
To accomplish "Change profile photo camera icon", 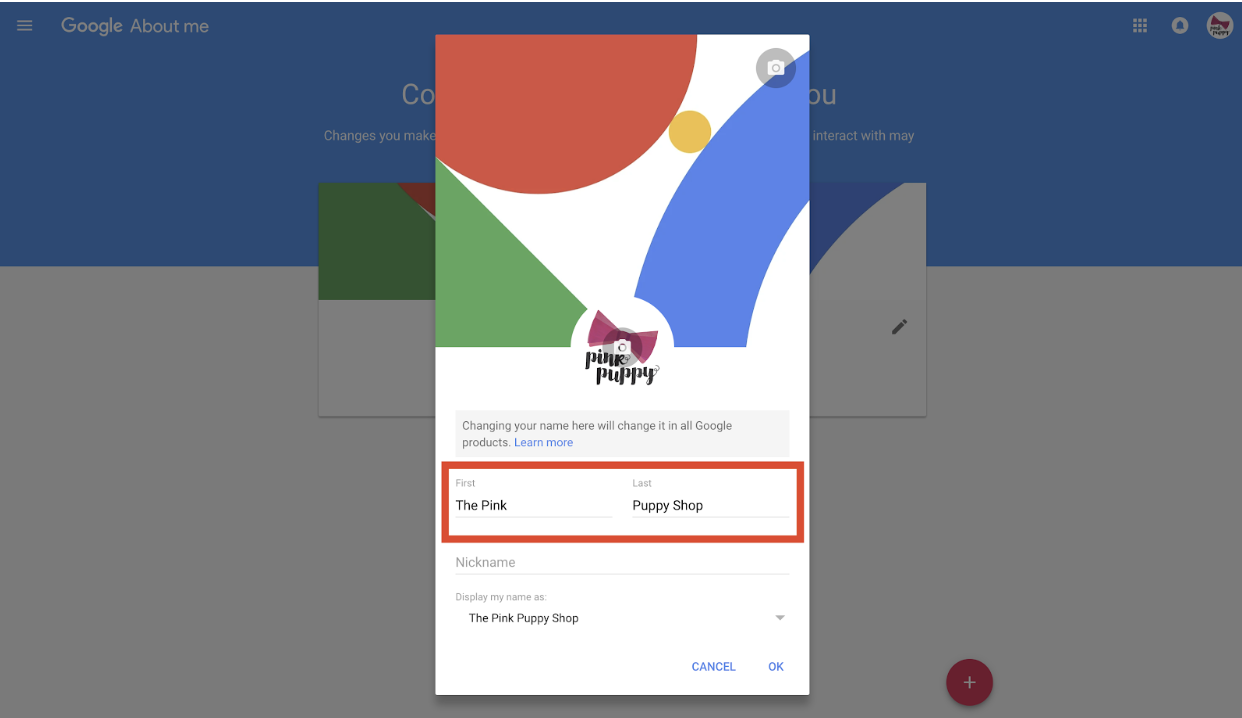I will tap(622, 347).
